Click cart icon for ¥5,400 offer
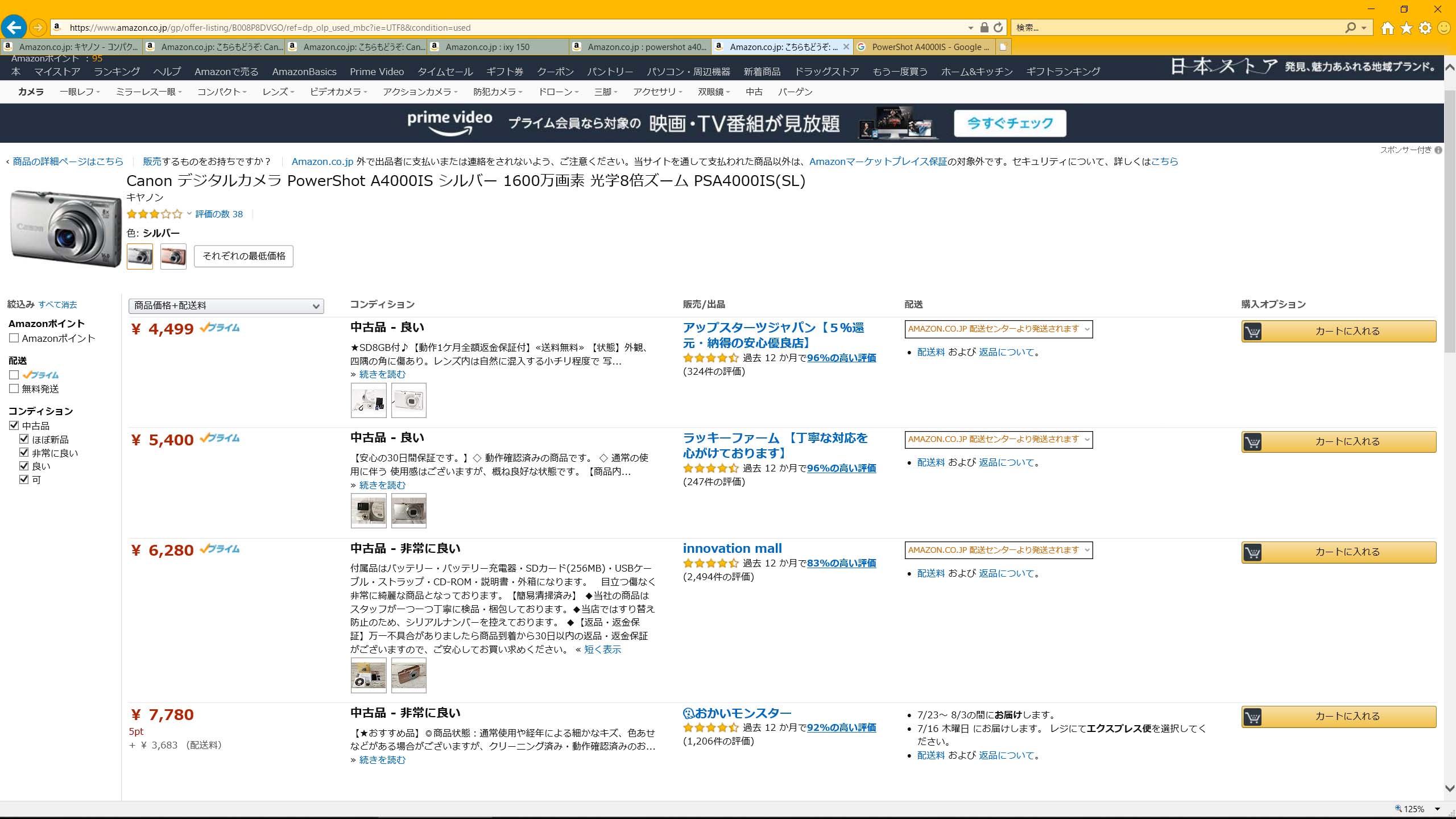The width and height of the screenshot is (1456, 819). 1253,442
